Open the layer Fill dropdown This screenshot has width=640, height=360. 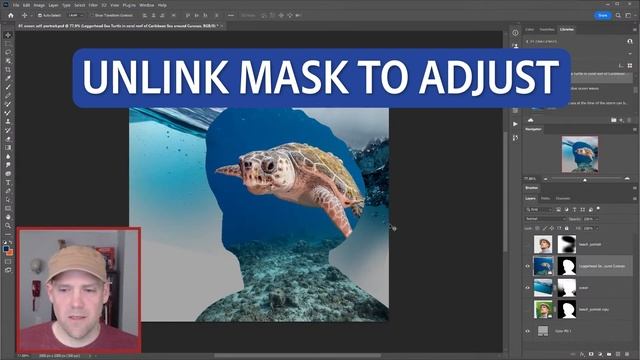[x=596, y=228]
